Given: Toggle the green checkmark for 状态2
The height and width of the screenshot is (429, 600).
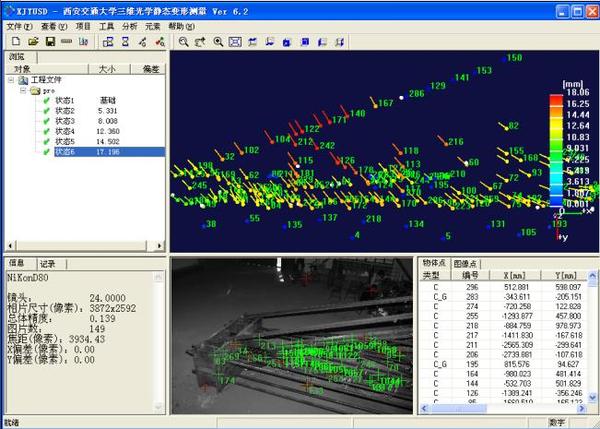Looking at the screenshot, I should (47, 111).
